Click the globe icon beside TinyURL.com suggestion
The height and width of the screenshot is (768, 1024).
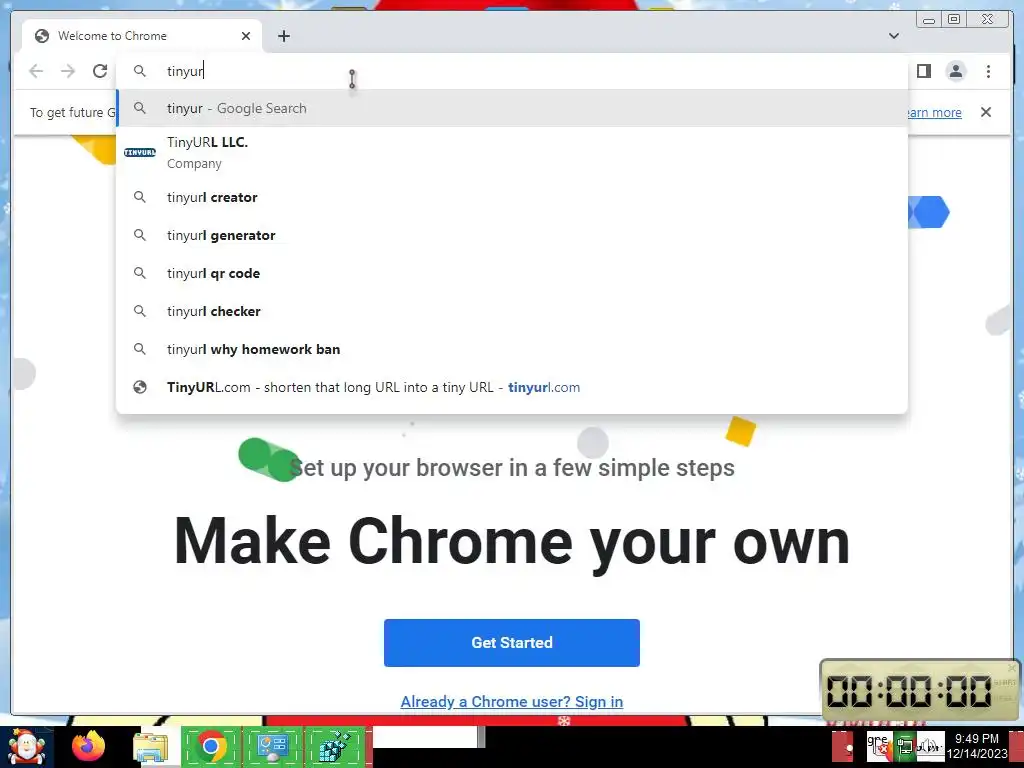(140, 387)
